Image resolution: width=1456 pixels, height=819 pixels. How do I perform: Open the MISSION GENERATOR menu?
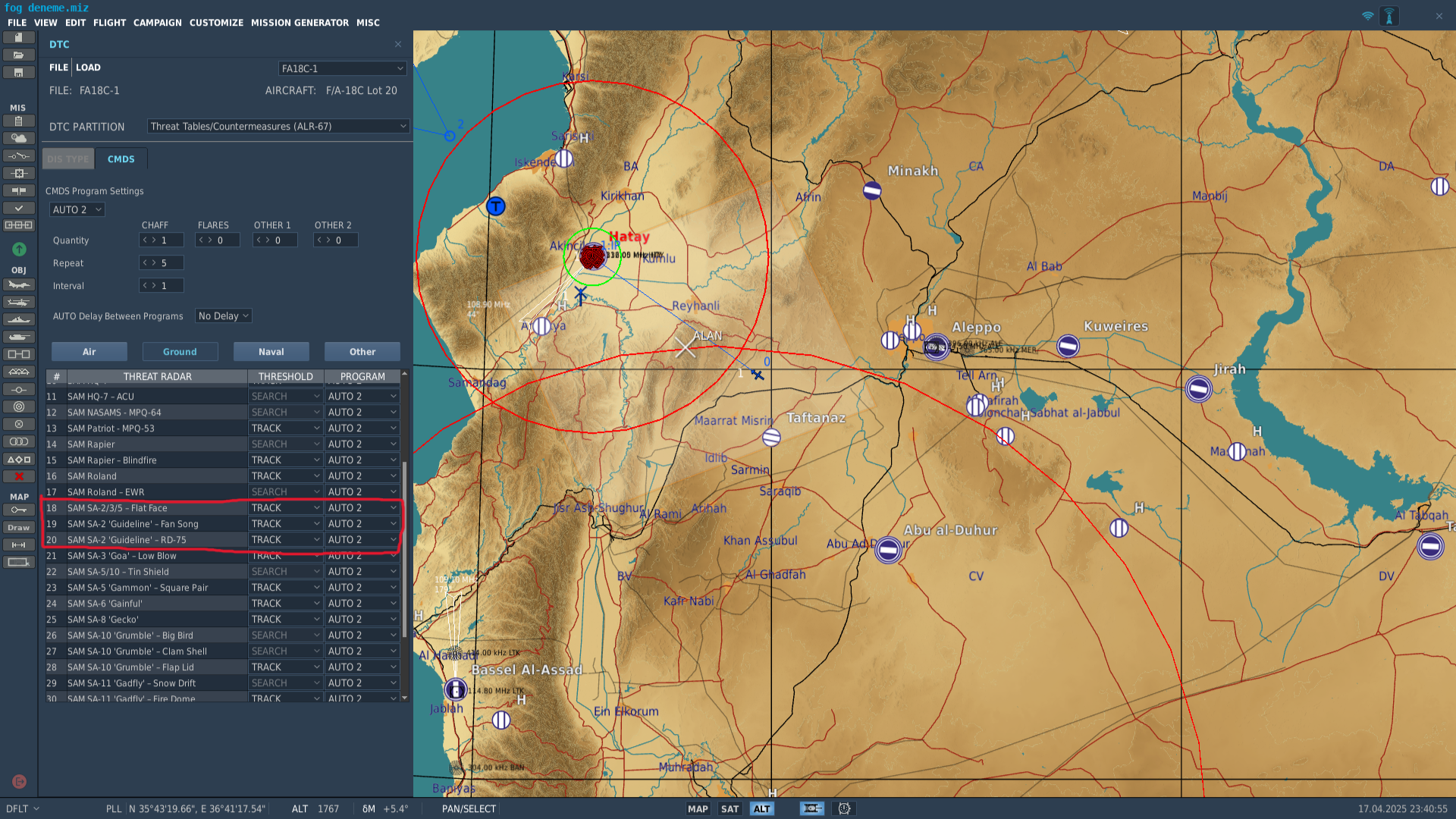pos(300,23)
